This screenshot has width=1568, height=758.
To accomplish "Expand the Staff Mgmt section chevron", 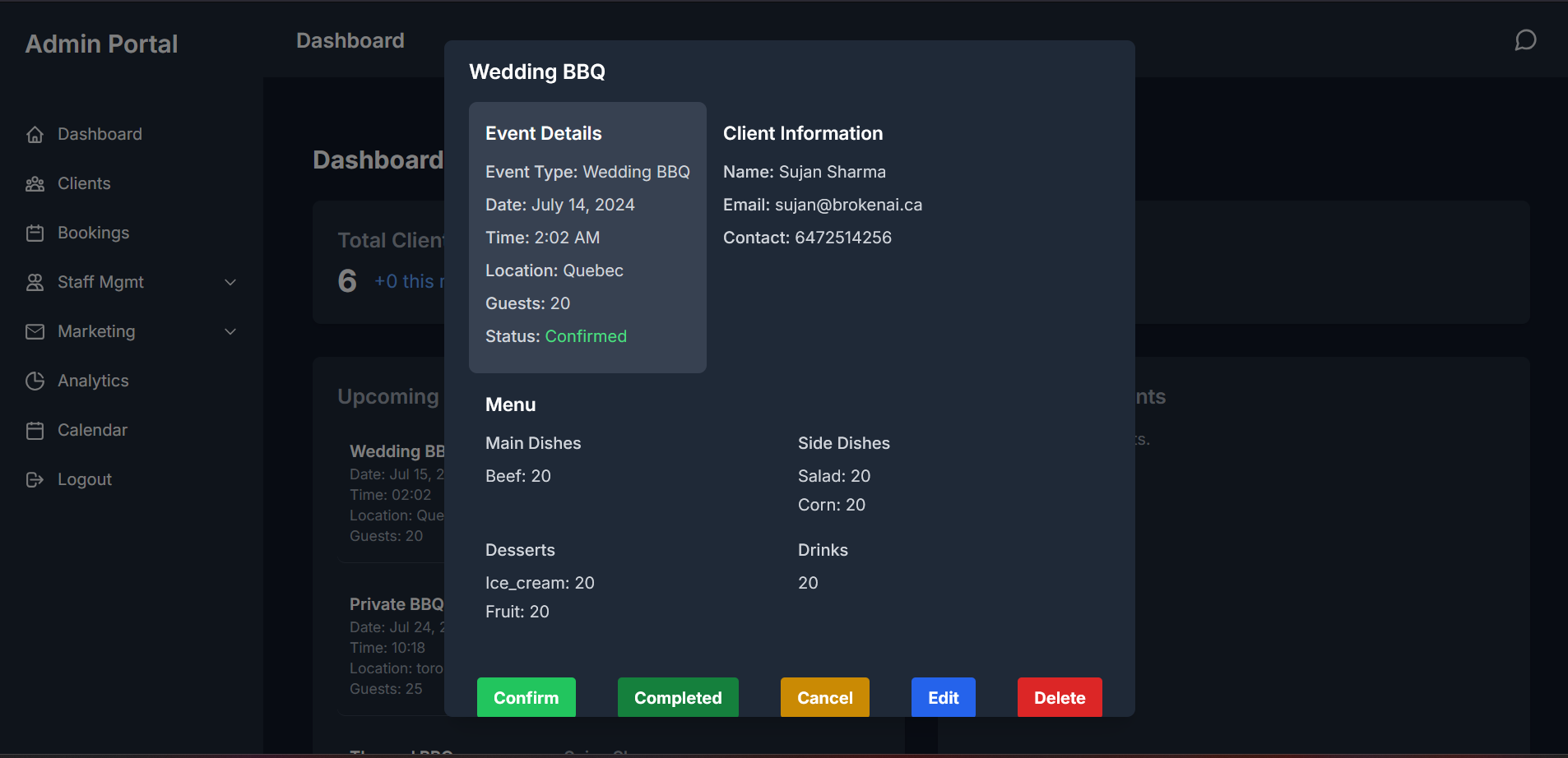I will click(x=230, y=281).
